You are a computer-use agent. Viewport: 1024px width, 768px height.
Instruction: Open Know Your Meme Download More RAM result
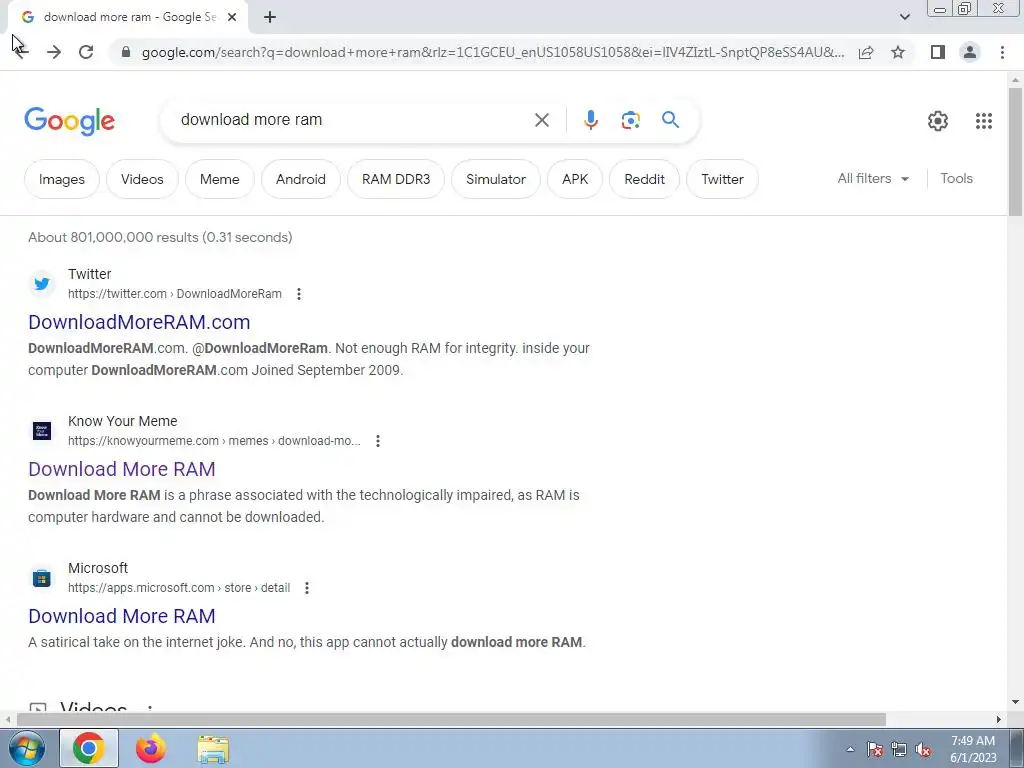pyautogui.click(x=121, y=469)
